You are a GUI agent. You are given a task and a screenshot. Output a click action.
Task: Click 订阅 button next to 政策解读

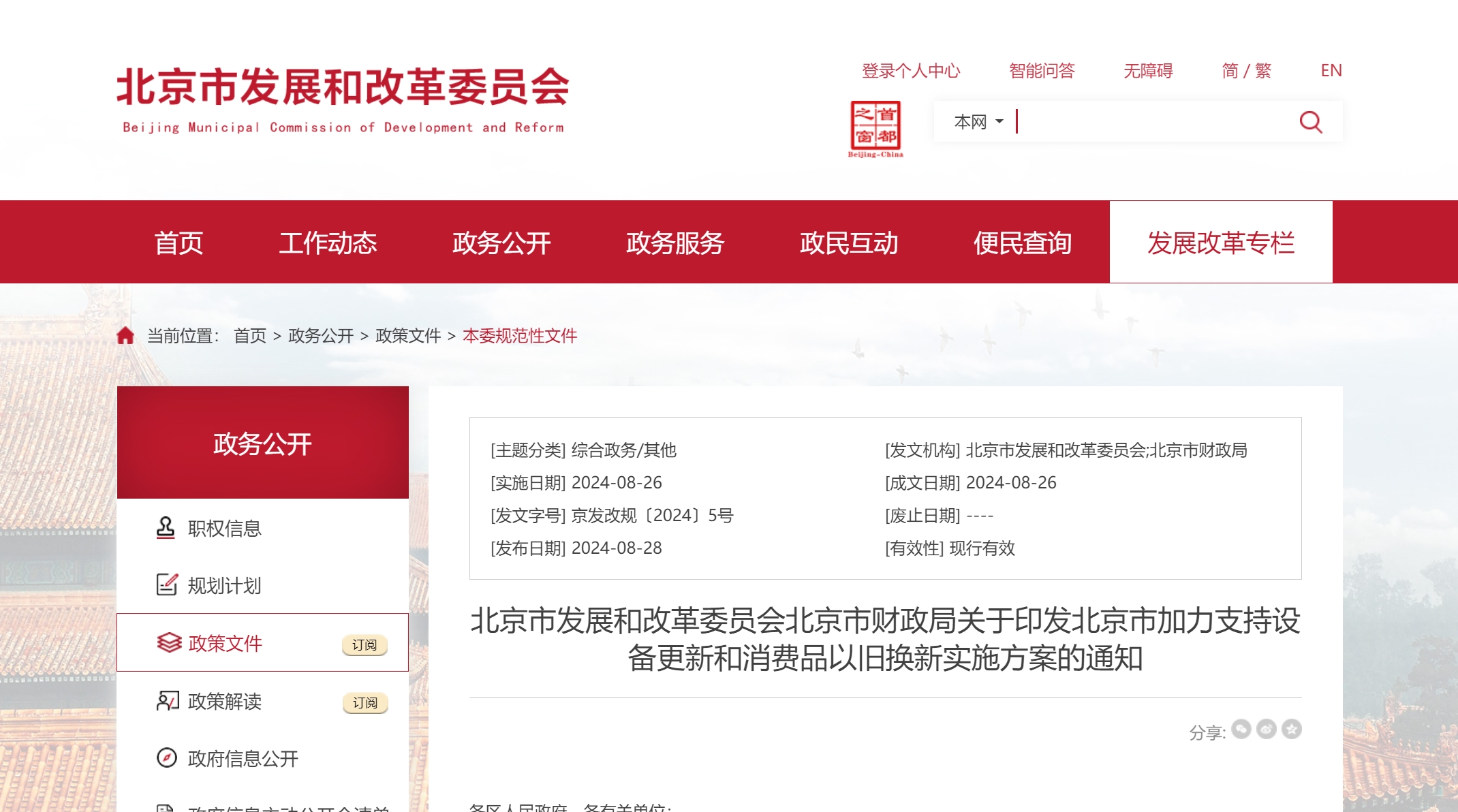pyautogui.click(x=365, y=702)
